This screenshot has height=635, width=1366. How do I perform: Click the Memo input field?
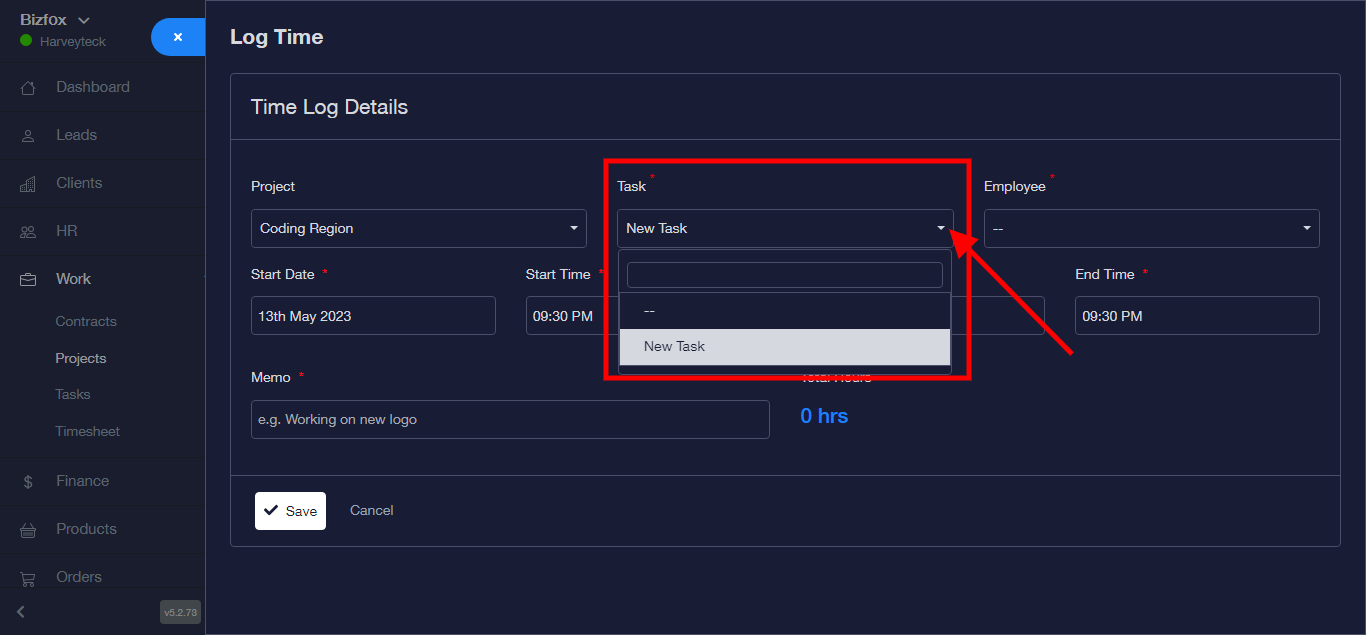[x=510, y=420]
